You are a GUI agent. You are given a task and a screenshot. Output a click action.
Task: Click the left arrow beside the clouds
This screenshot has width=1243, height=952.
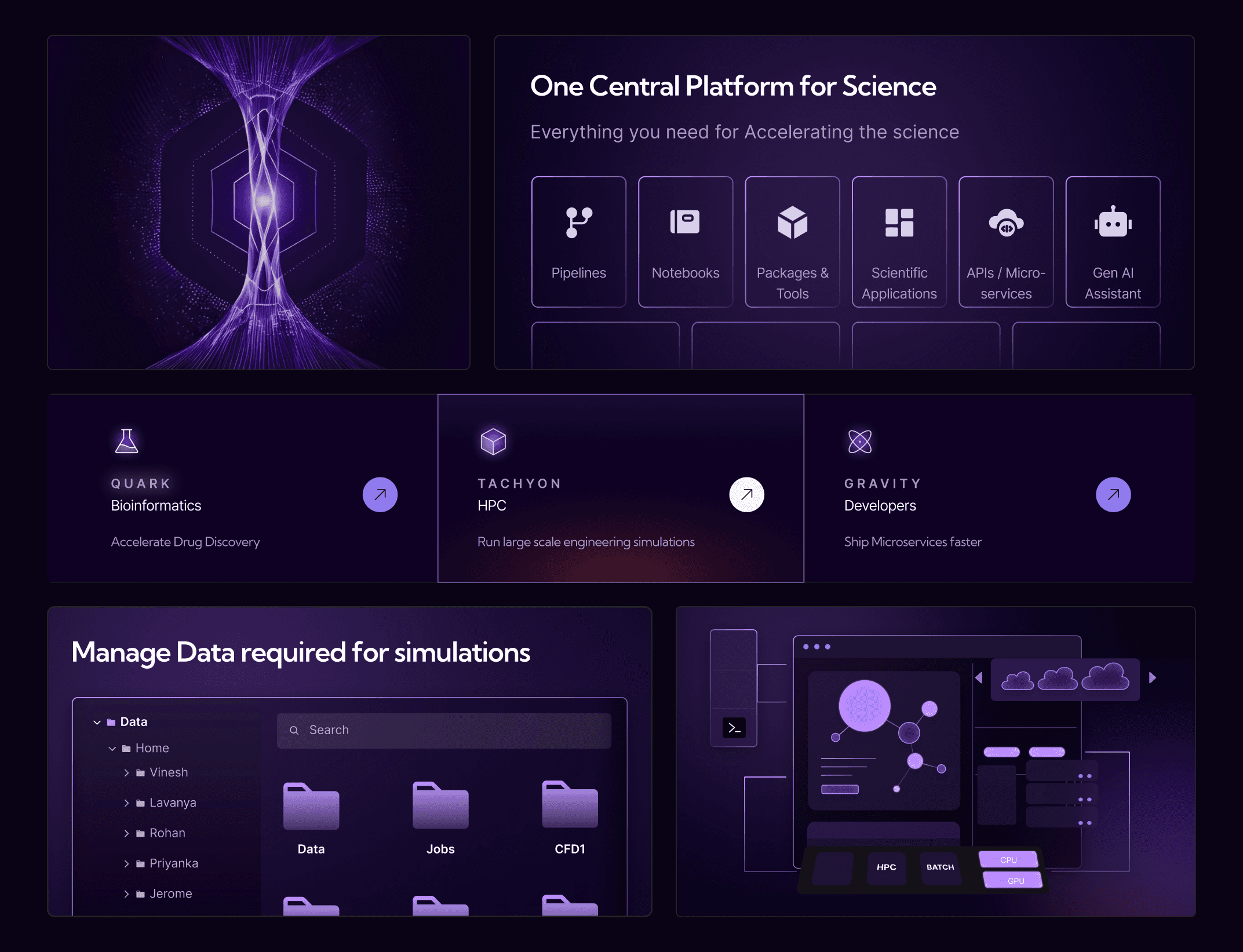coord(979,678)
